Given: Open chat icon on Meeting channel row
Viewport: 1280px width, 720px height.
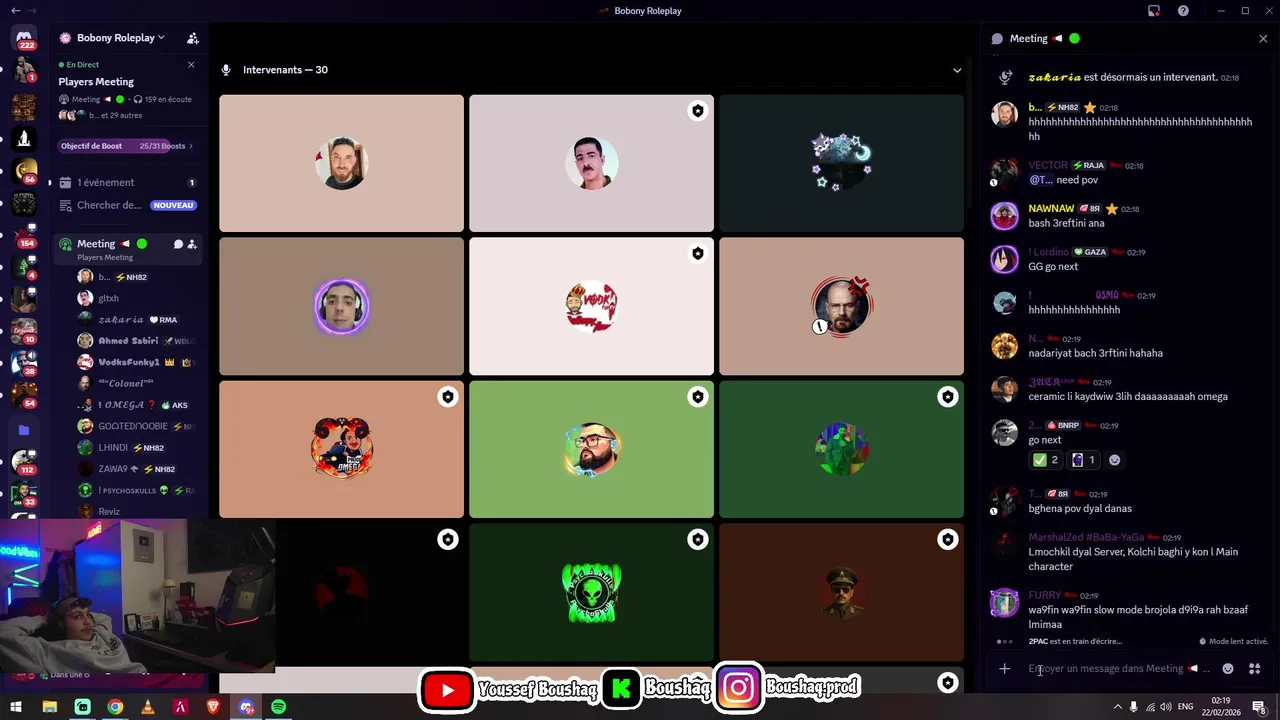Looking at the screenshot, I should coord(178,244).
